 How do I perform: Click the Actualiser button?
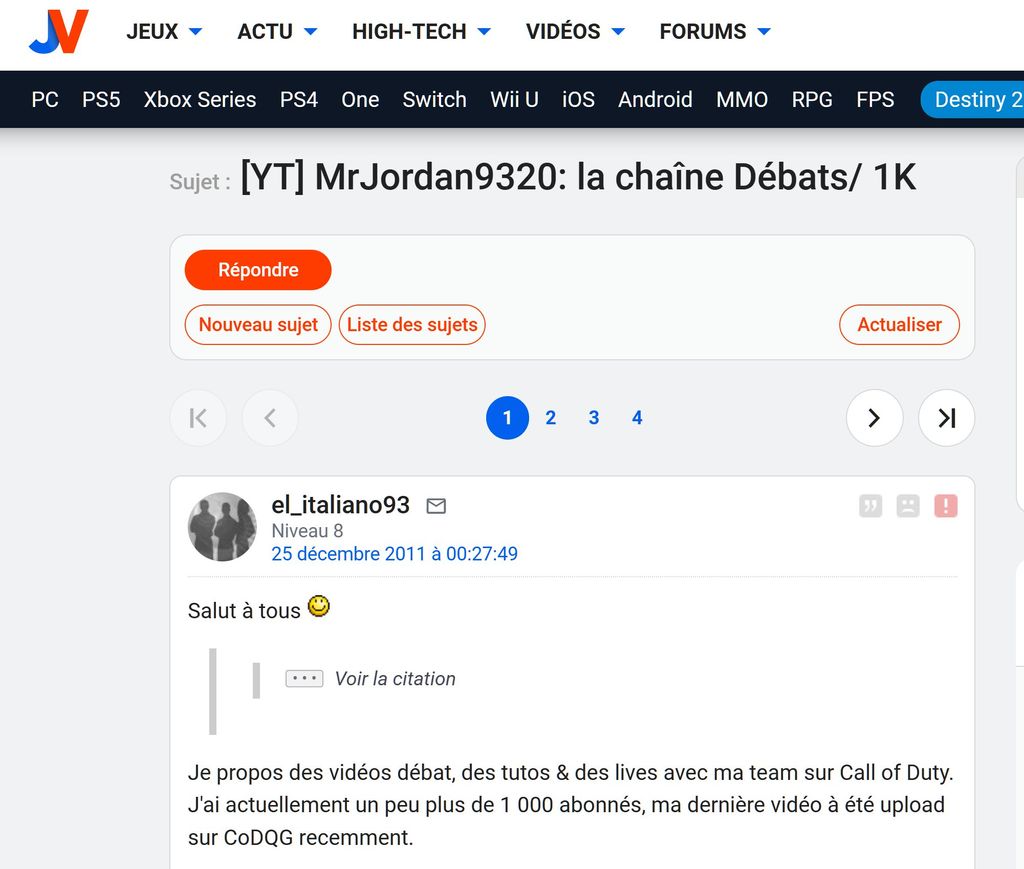899,324
